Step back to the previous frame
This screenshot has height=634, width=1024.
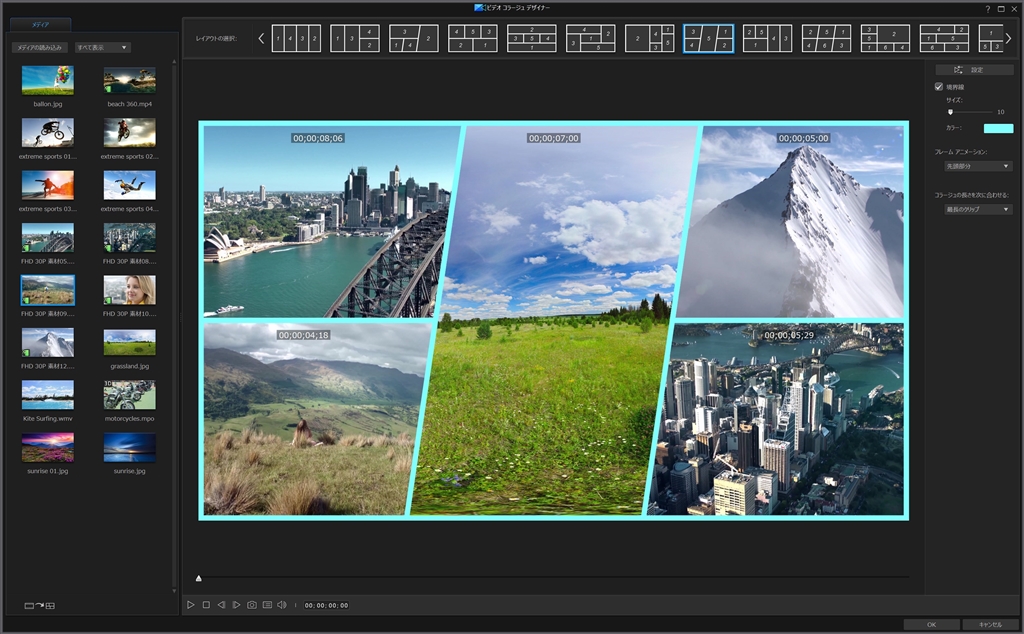tap(221, 605)
